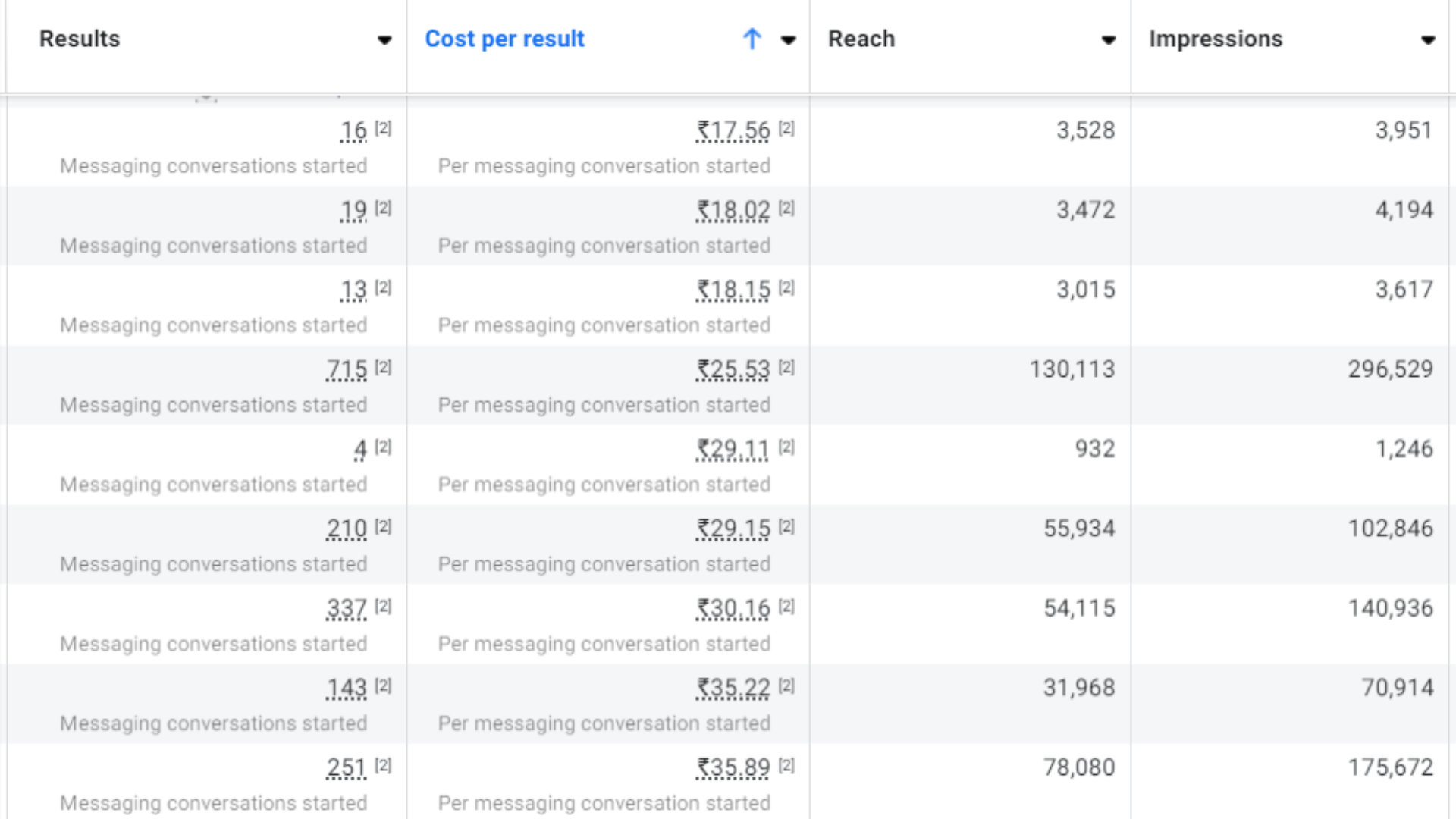Click footnote [2] next to 4 results
The image size is (1456, 819).
point(383,447)
